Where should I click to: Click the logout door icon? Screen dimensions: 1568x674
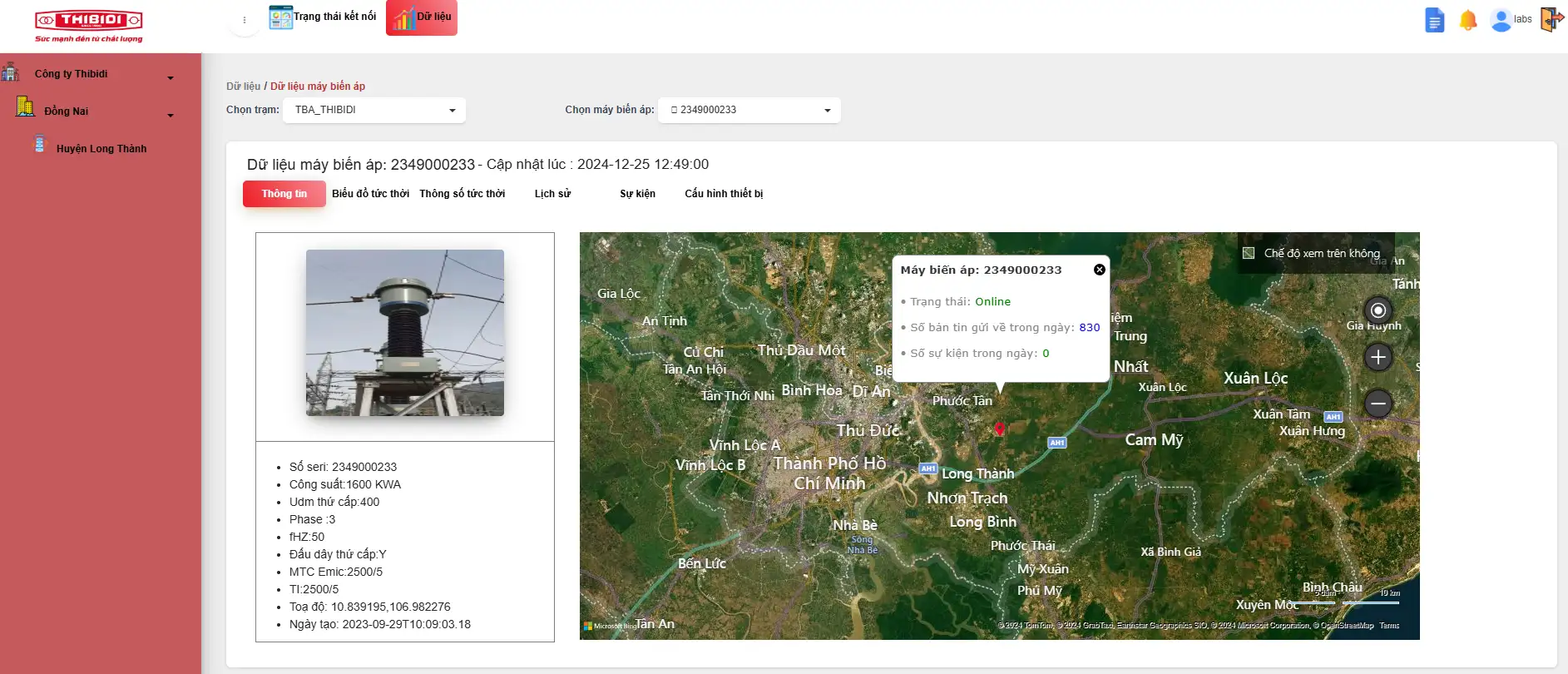click(x=1552, y=19)
